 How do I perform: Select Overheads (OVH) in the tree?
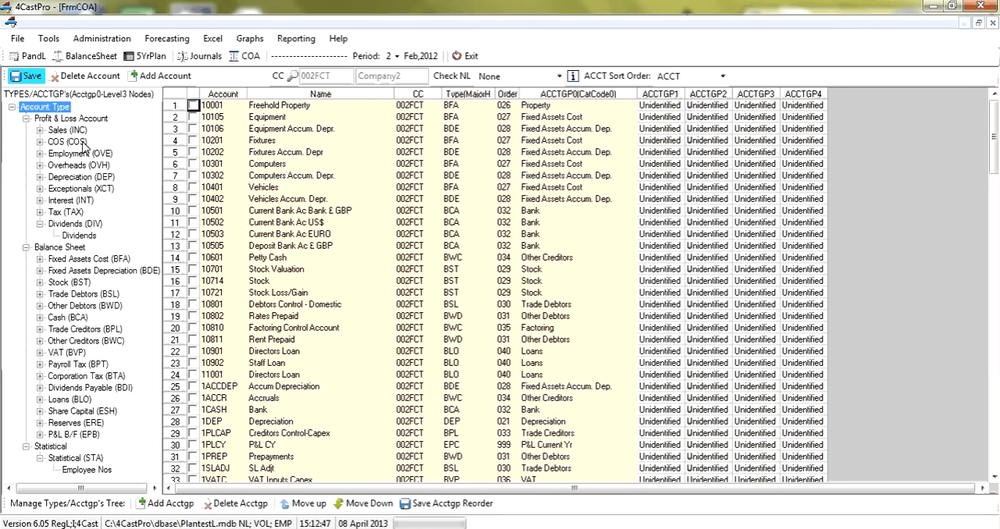(x=79, y=165)
